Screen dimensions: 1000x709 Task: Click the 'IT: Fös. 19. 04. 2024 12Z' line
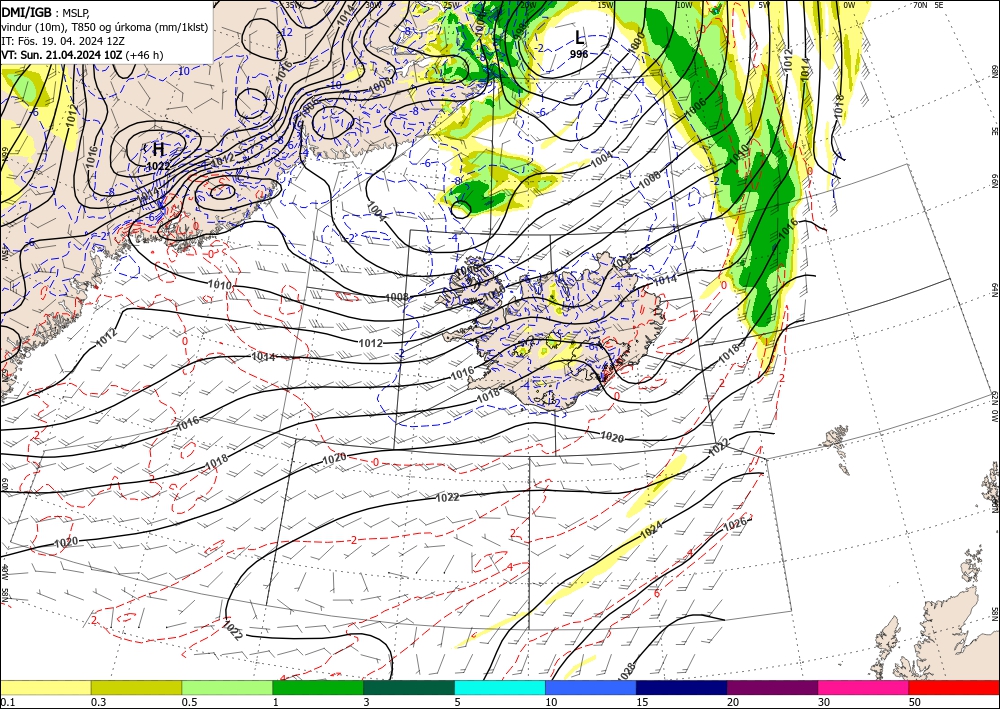click(62, 41)
